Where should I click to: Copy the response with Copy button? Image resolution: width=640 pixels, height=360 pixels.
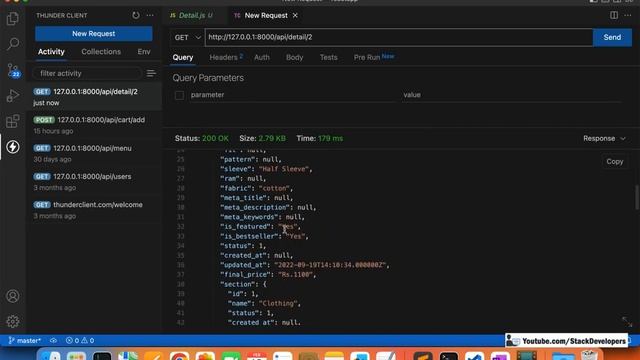tap(614, 162)
